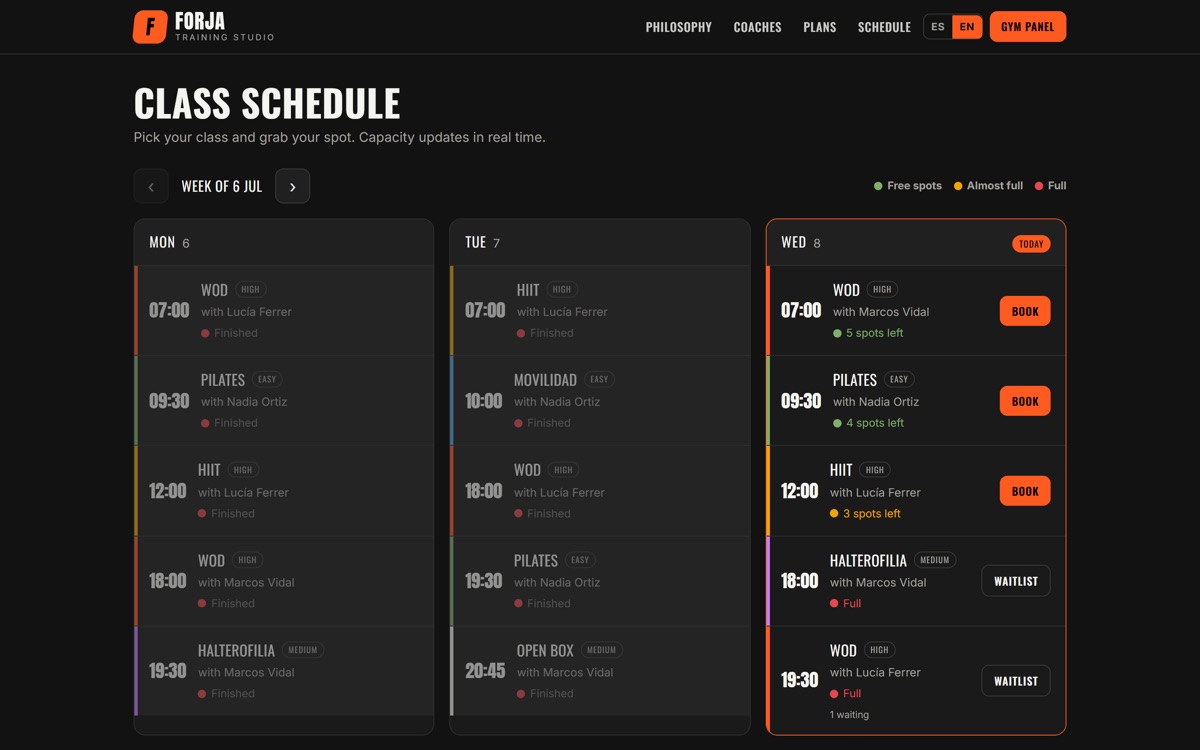Click the Easy tag on Wednesday Pilates
The width and height of the screenshot is (1200, 750).
click(899, 380)
